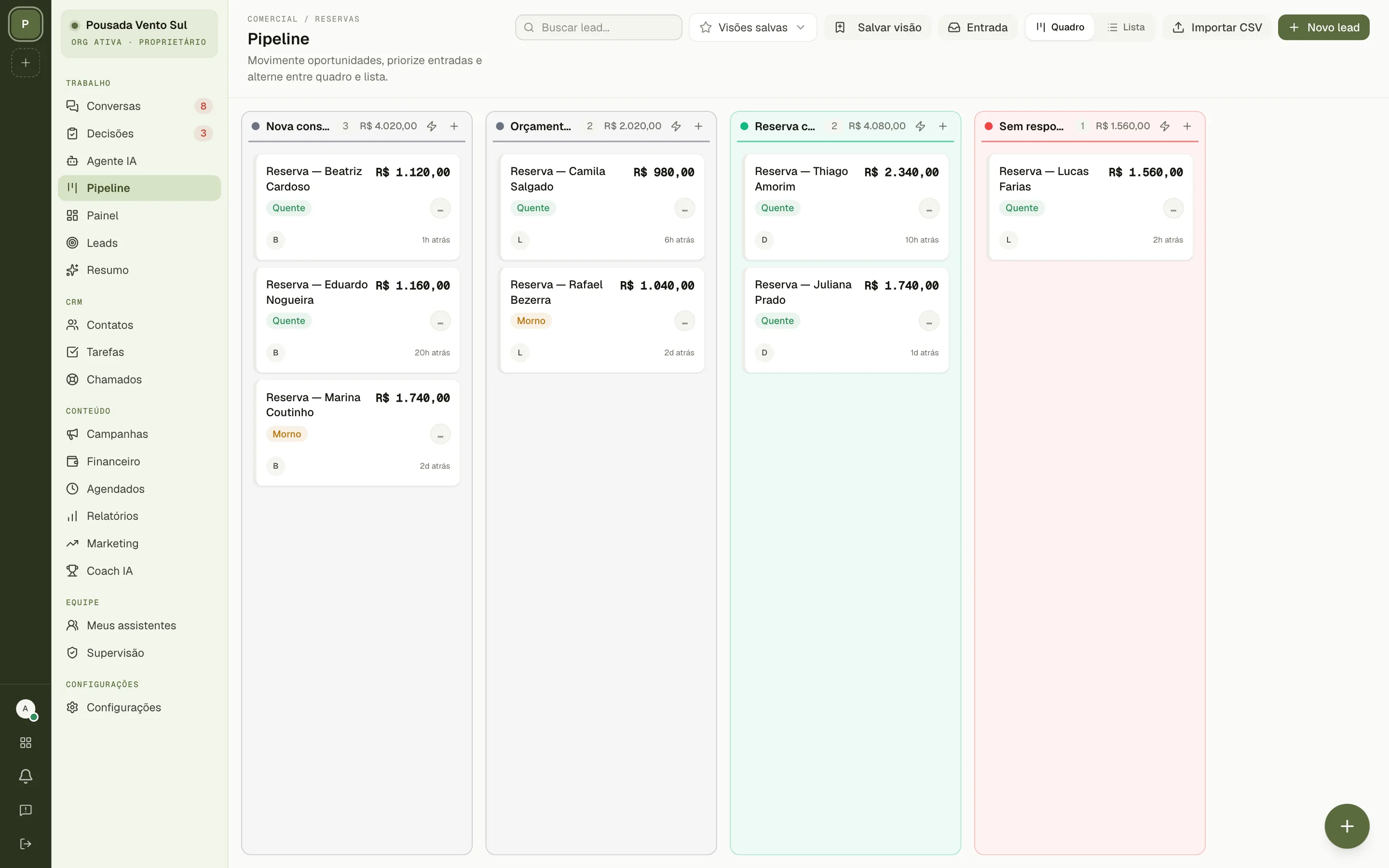Open the Painel dashboard item

139,215
